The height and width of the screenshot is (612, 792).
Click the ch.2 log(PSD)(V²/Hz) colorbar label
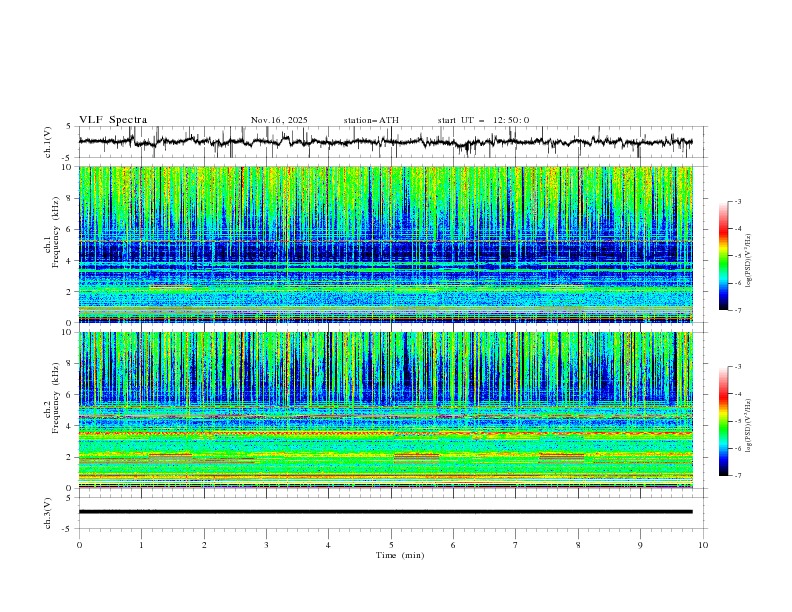(x=749, y=426)
